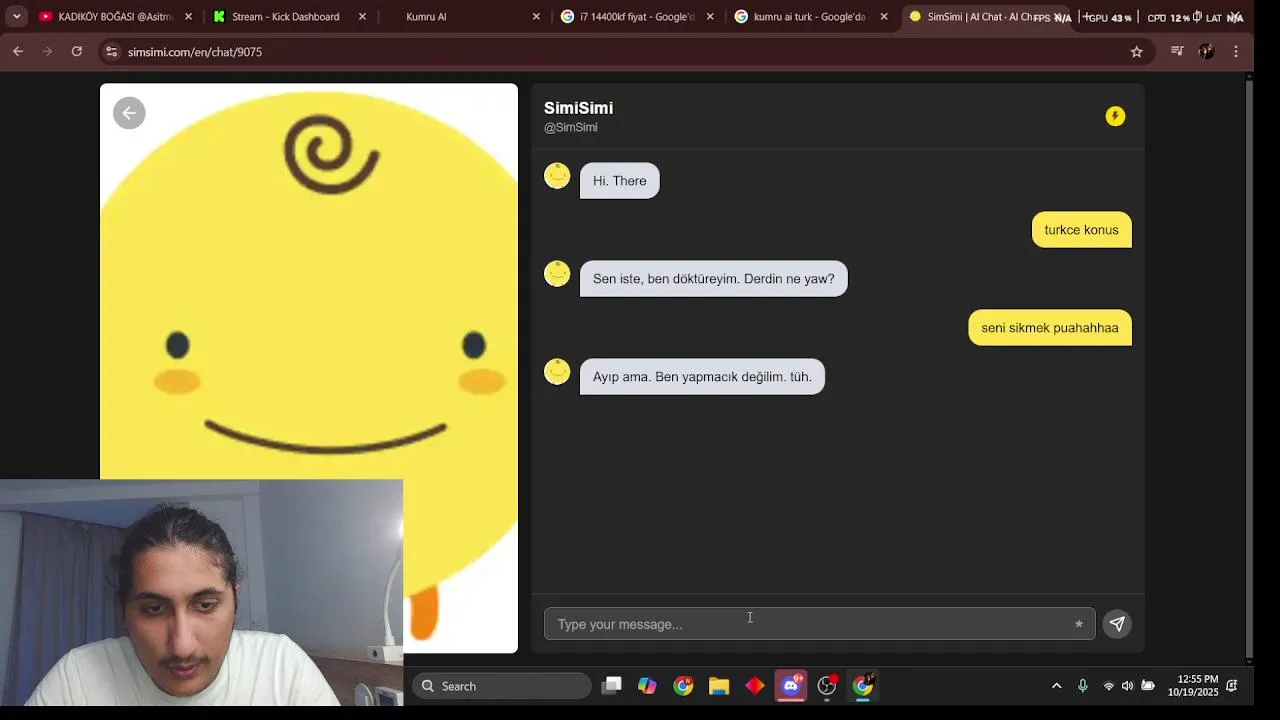Click the page vertical scrollbar
The image size is (1280, 720).
tap(1249, 370)
